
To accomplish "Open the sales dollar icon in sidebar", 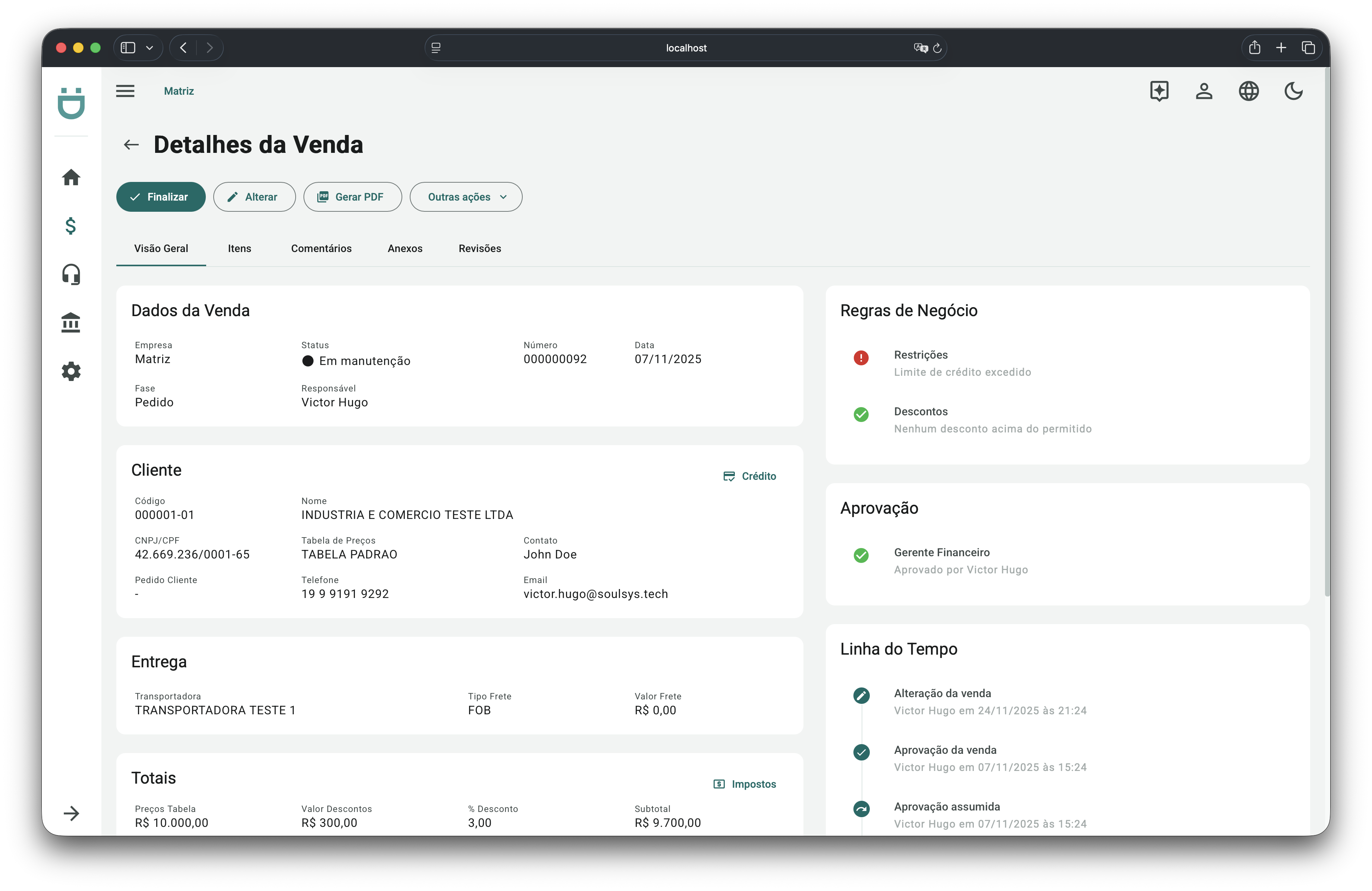I will coord(71,226).
